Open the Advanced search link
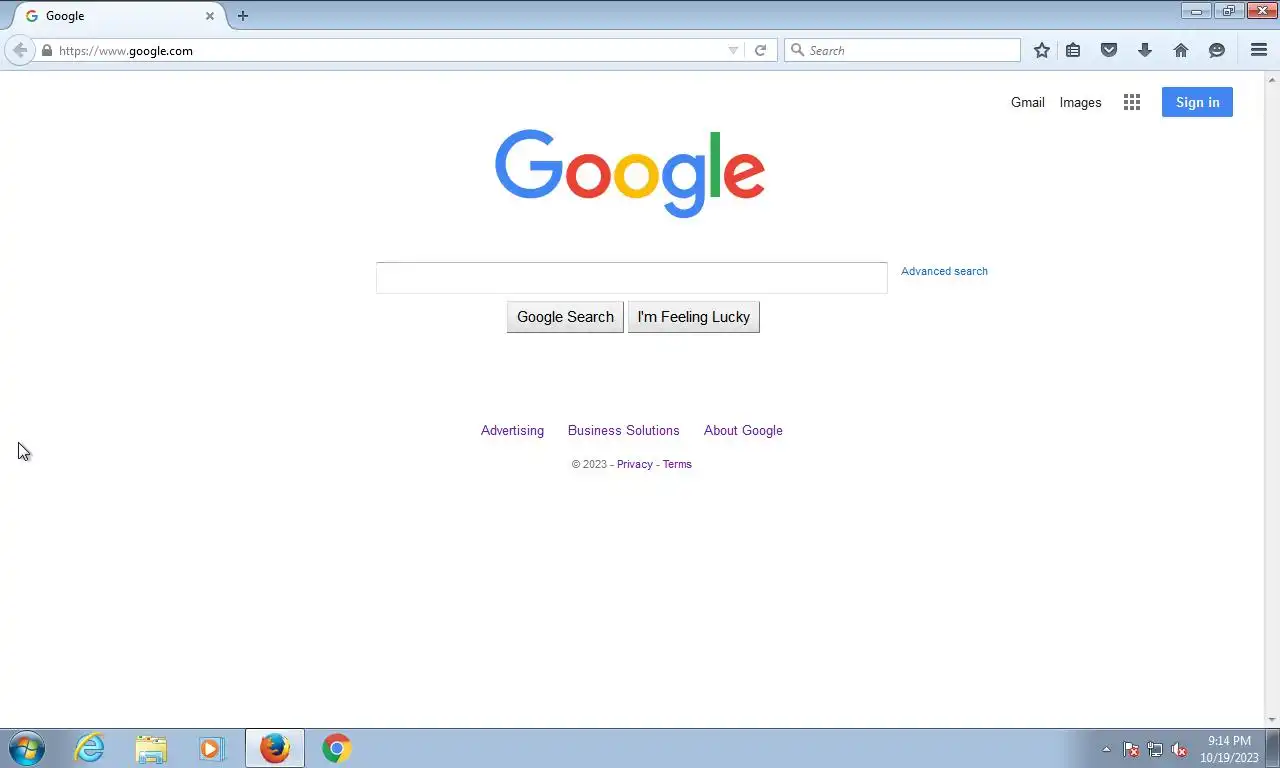 [944, 271]
